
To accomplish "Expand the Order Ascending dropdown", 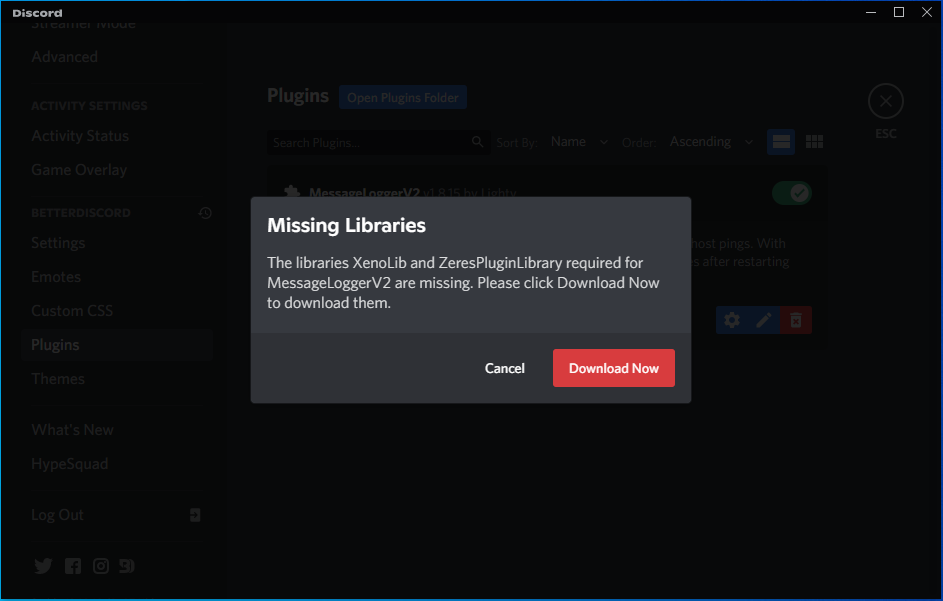I will (711, 142).
